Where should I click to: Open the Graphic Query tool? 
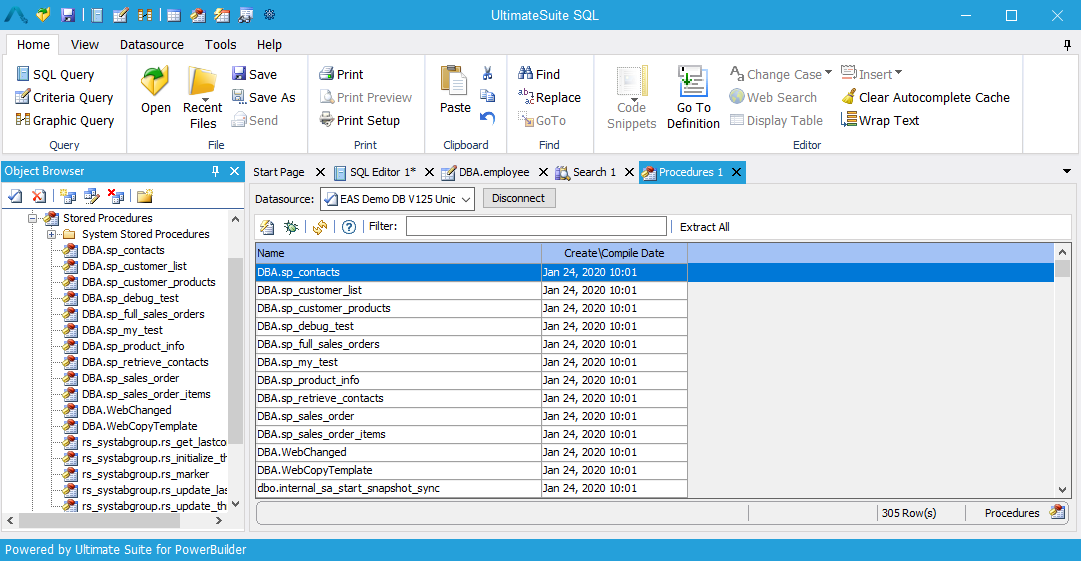coord(23,121)
